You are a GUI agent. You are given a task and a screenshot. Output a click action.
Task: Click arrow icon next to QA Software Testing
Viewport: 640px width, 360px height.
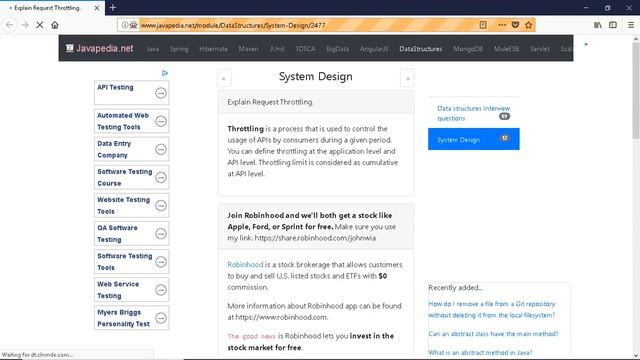tap(161, 234)
